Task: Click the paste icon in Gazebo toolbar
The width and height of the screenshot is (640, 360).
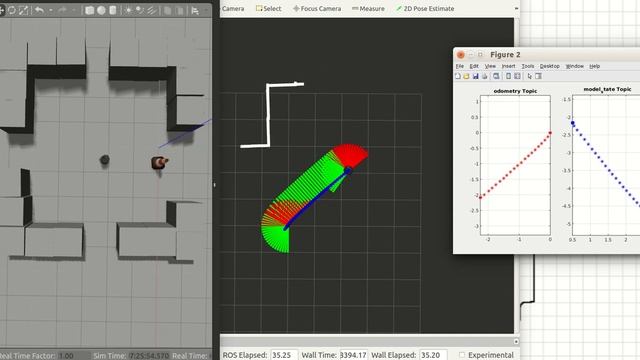Action: tap(180, 11)
